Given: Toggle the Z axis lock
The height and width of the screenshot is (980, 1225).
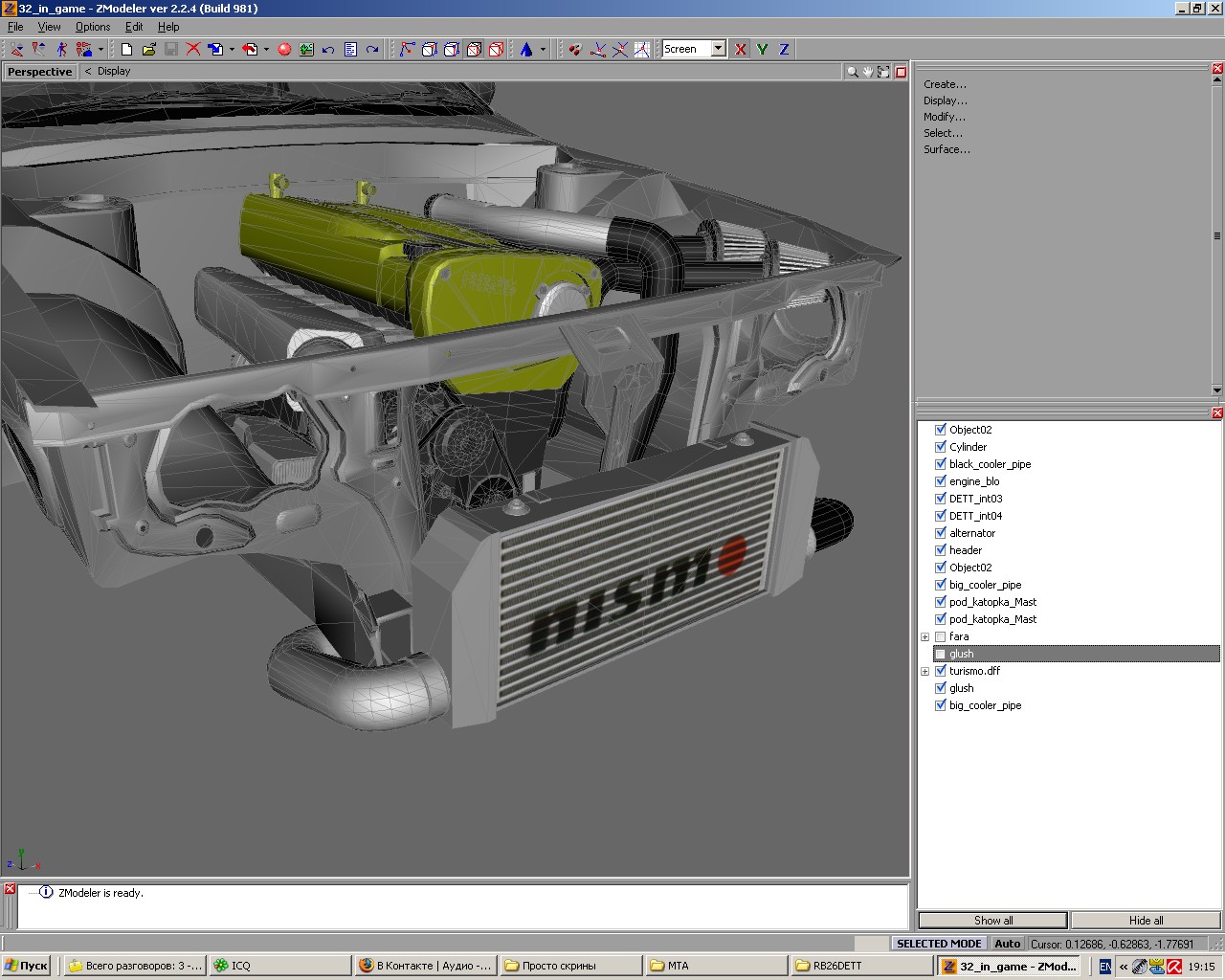Looking at the screenshot, I should 785,49.
